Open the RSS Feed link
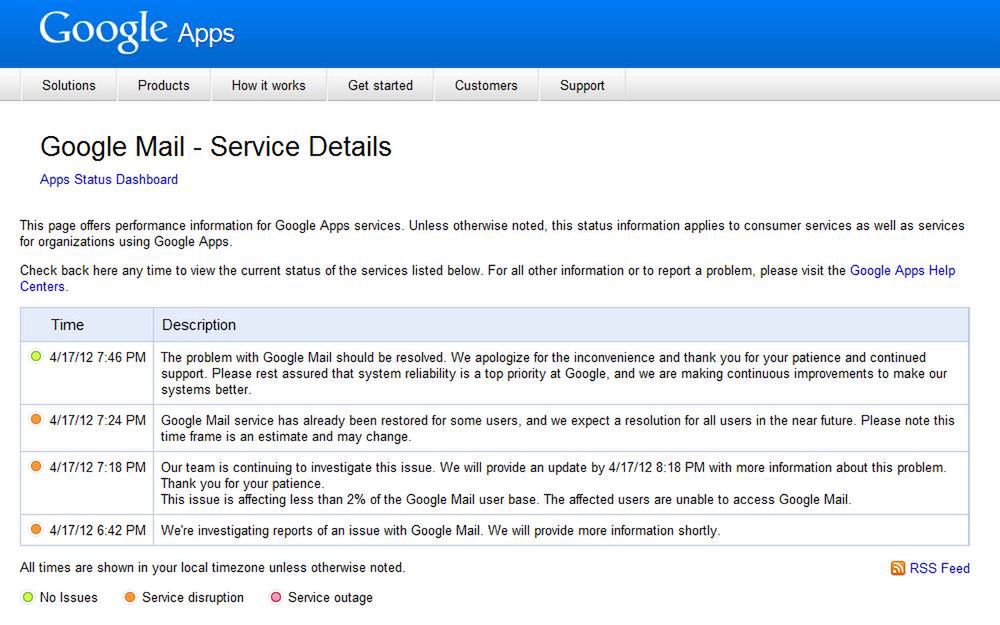The width and height of the screenshot is (1000, 625). 939,568
